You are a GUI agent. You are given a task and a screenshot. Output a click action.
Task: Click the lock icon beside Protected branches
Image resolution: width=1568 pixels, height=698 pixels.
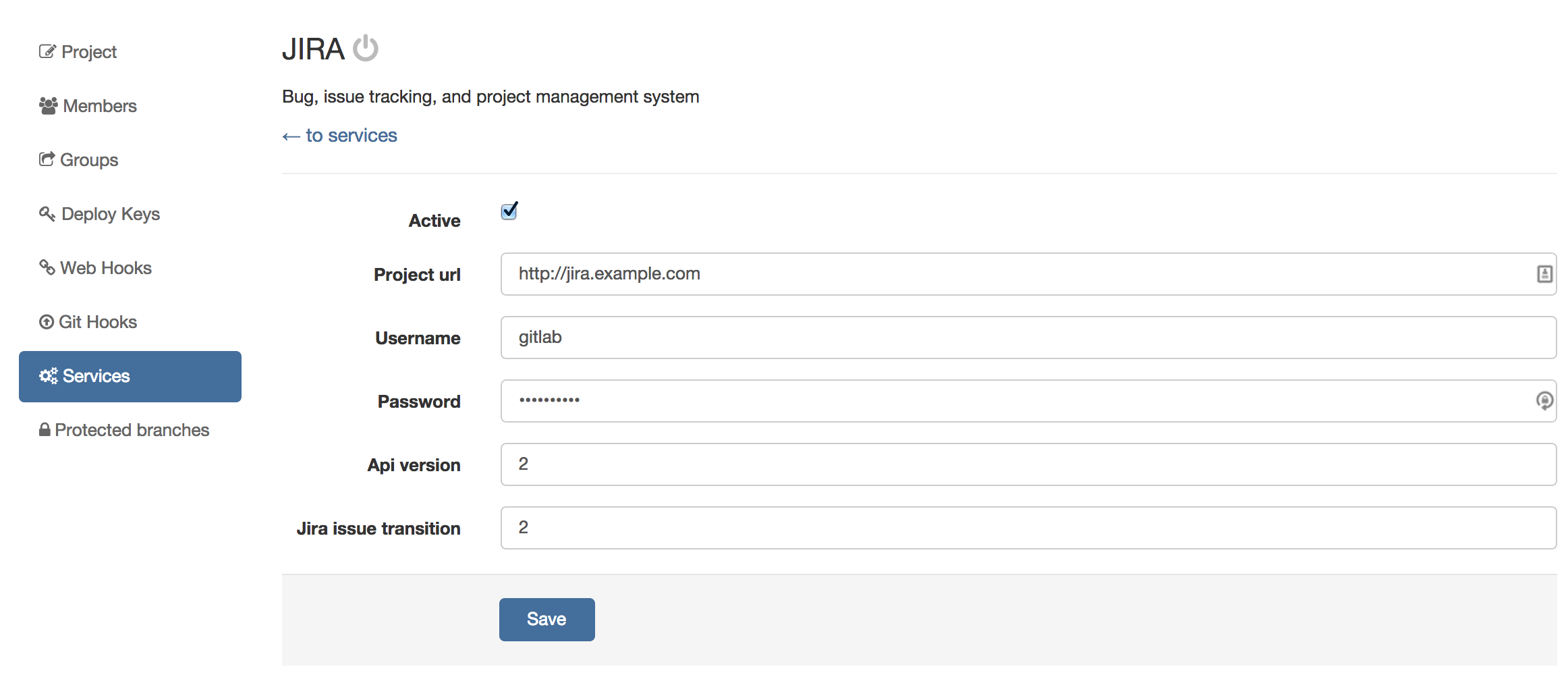[x=45, y=429]
